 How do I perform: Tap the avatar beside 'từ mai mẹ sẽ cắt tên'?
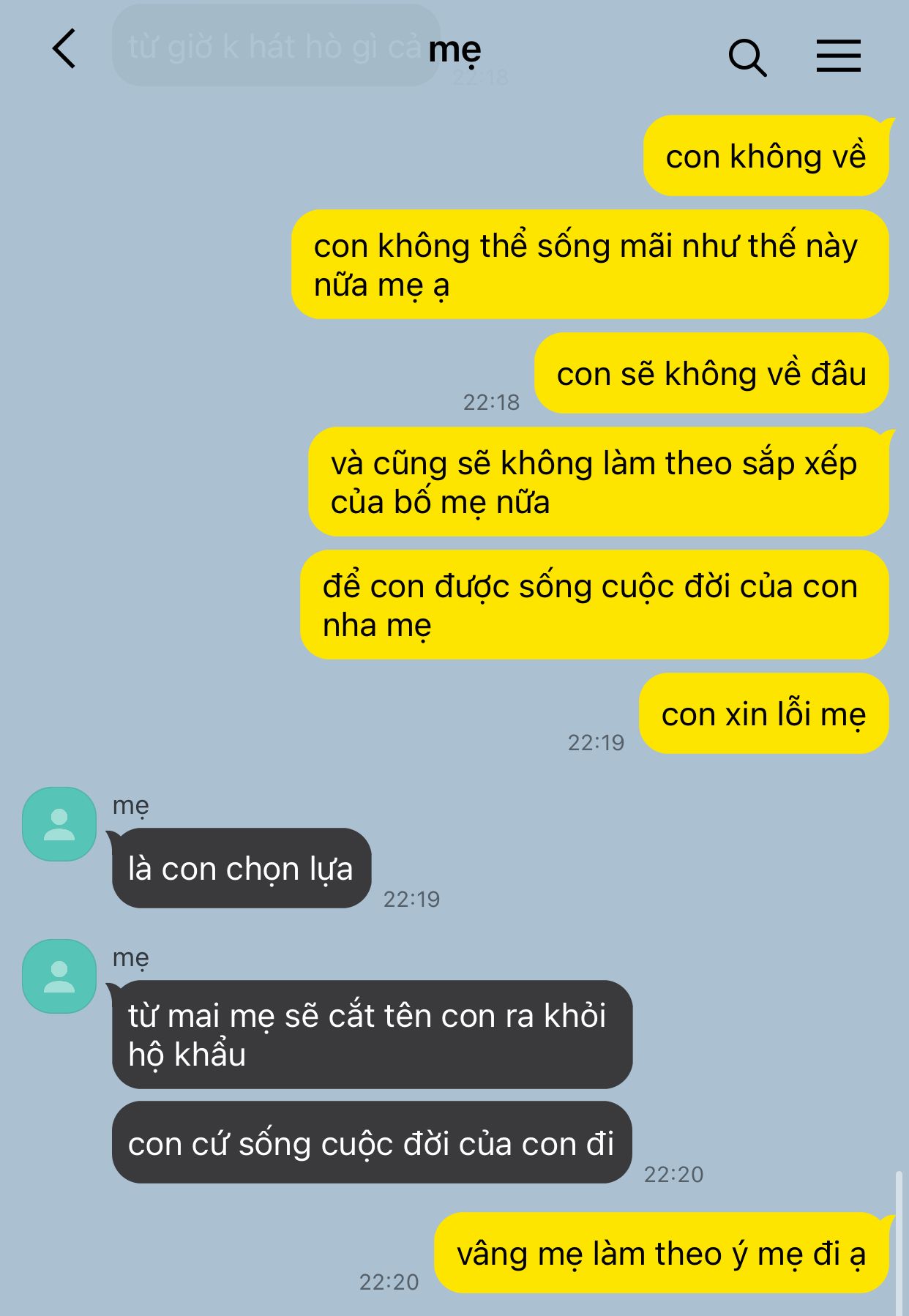click(59, 976)
